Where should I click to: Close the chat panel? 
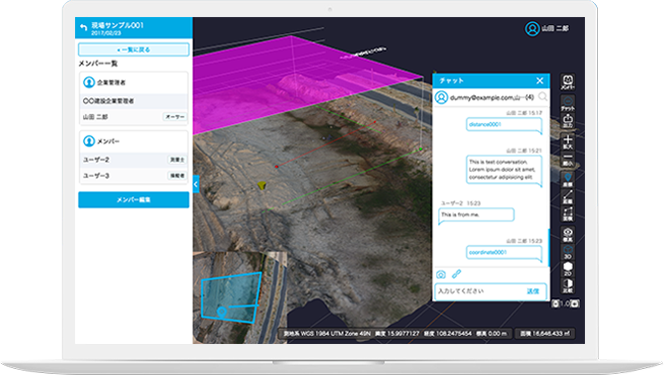click(540, 80)
